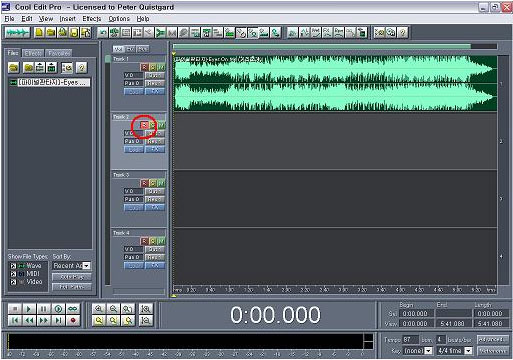
Task: Enable Play Looped infinity button
Action: pos(73,309)
